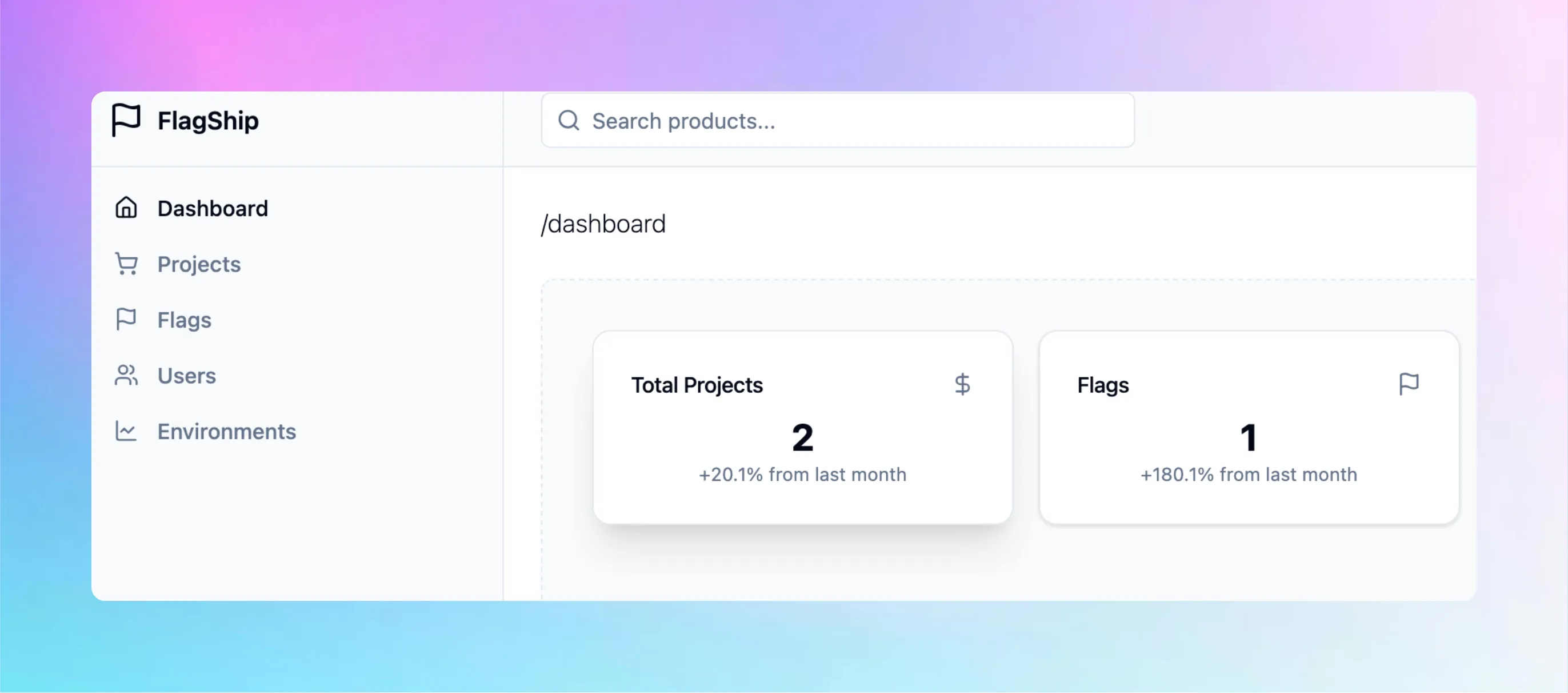
Task: Click the FlagShip flag logo icon
Action: click(126, 121)
